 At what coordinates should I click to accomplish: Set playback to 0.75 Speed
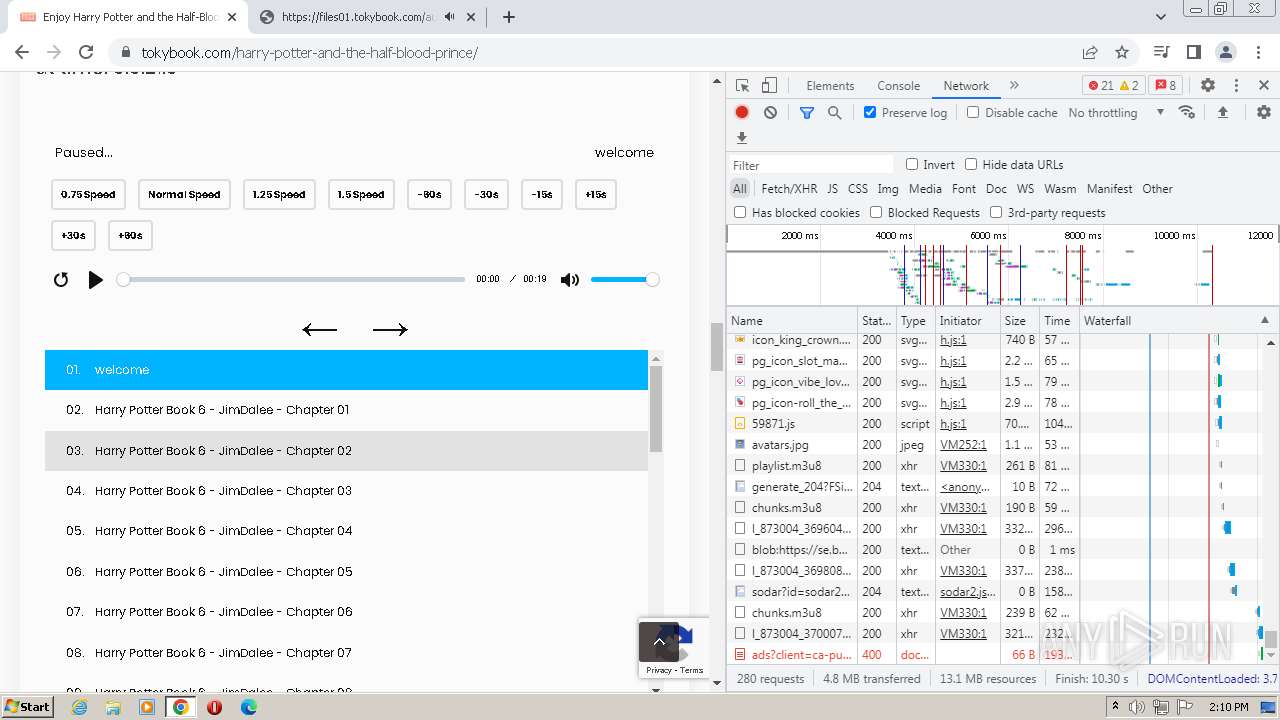88,195
